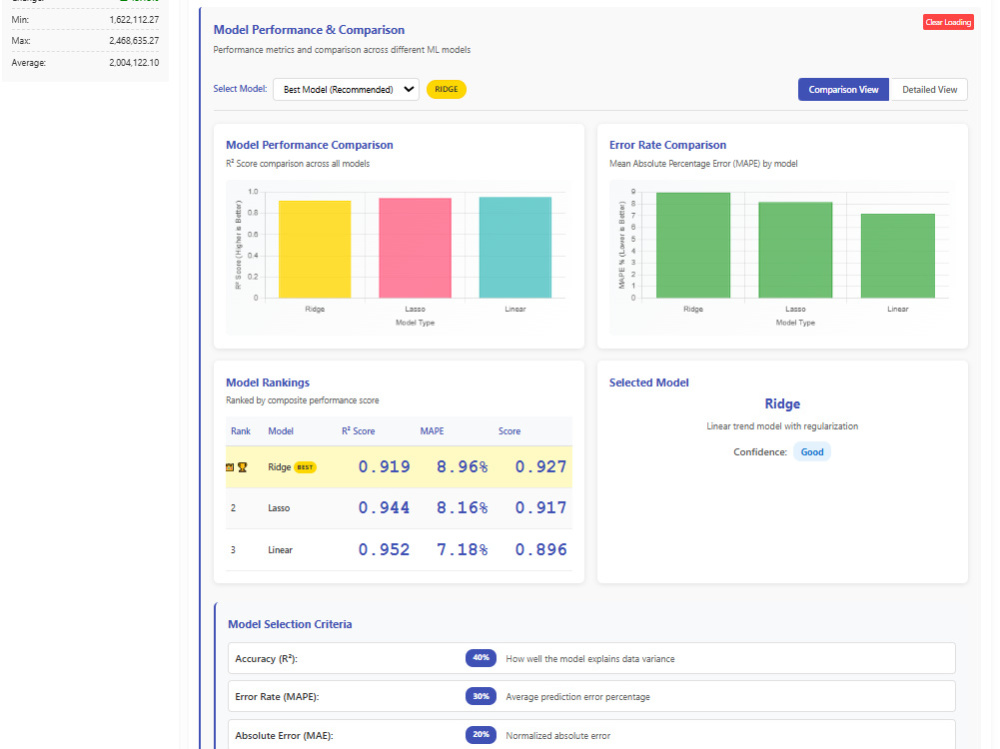
Task: Choose Best Model (Recommended) from model selector
Action: click(345, 89)
